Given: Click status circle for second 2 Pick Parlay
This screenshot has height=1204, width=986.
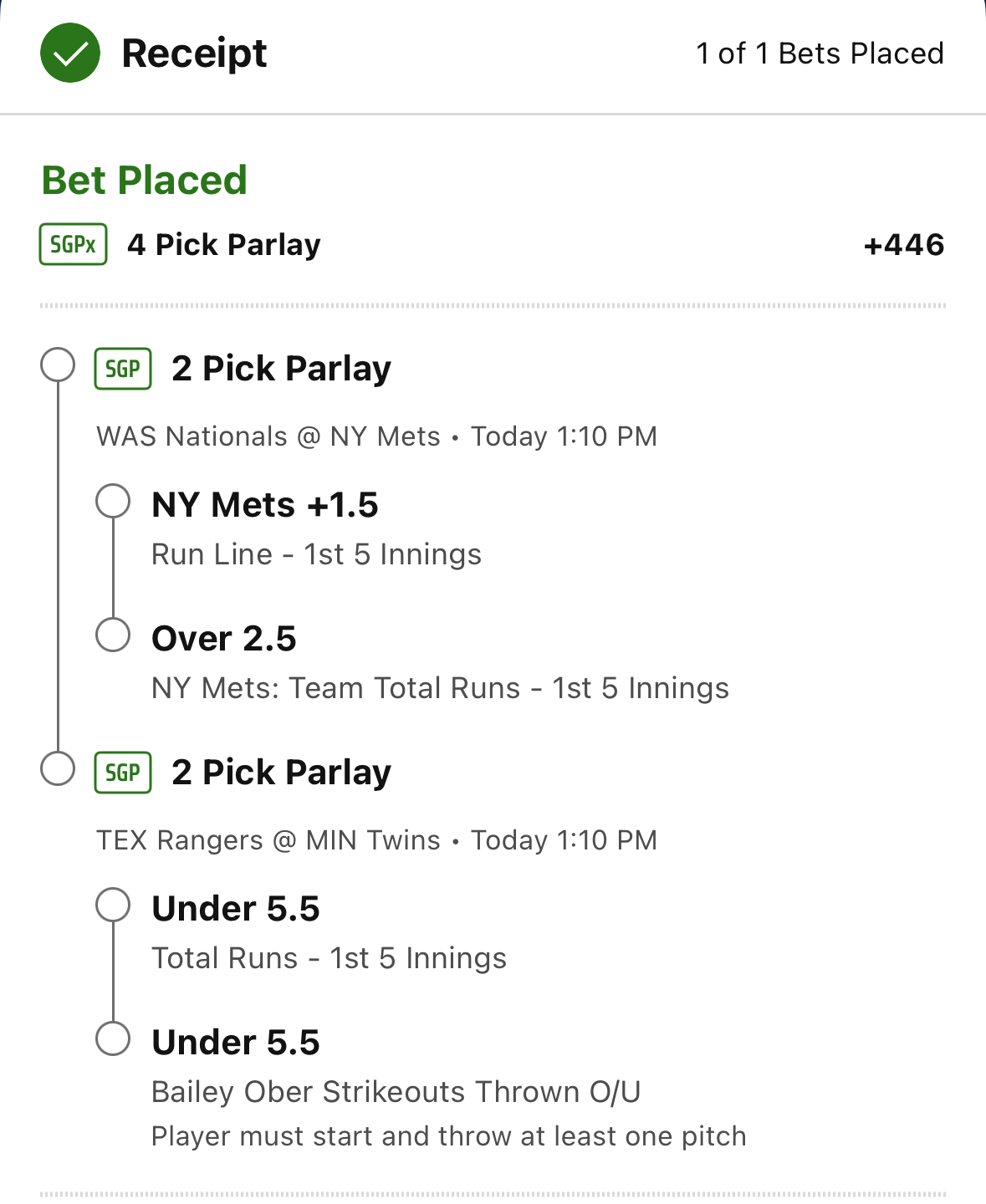Looking at the screenshot, I should [x=58, y=769].
